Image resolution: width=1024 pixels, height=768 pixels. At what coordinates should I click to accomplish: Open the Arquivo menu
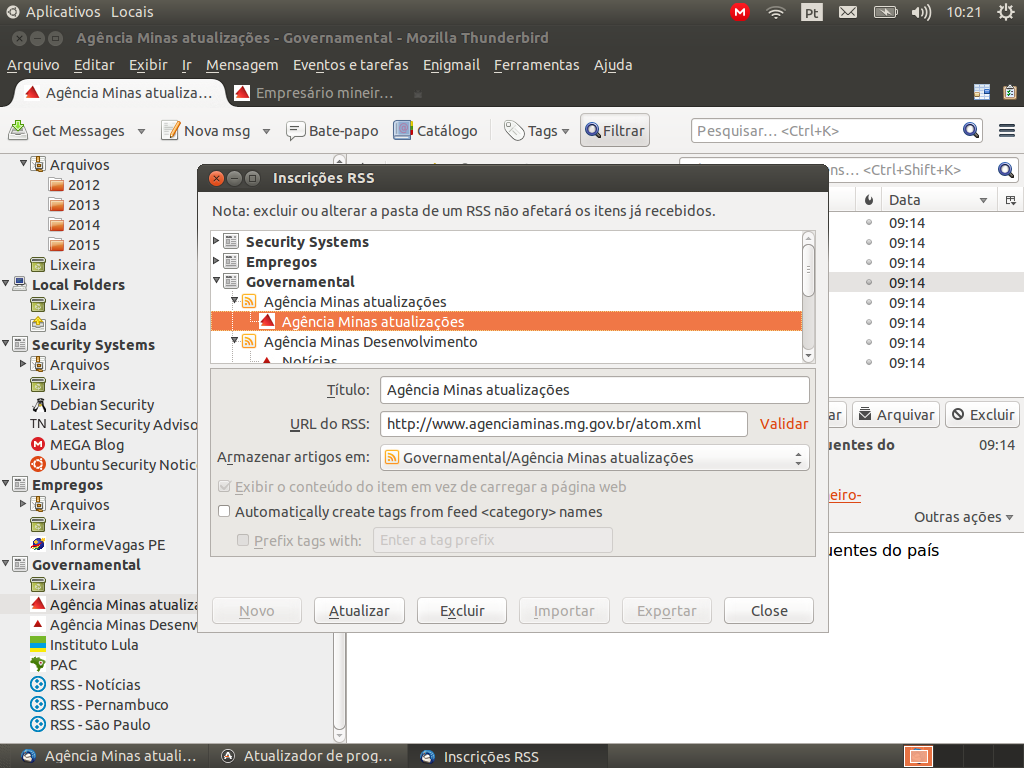(x=33, y=65)
